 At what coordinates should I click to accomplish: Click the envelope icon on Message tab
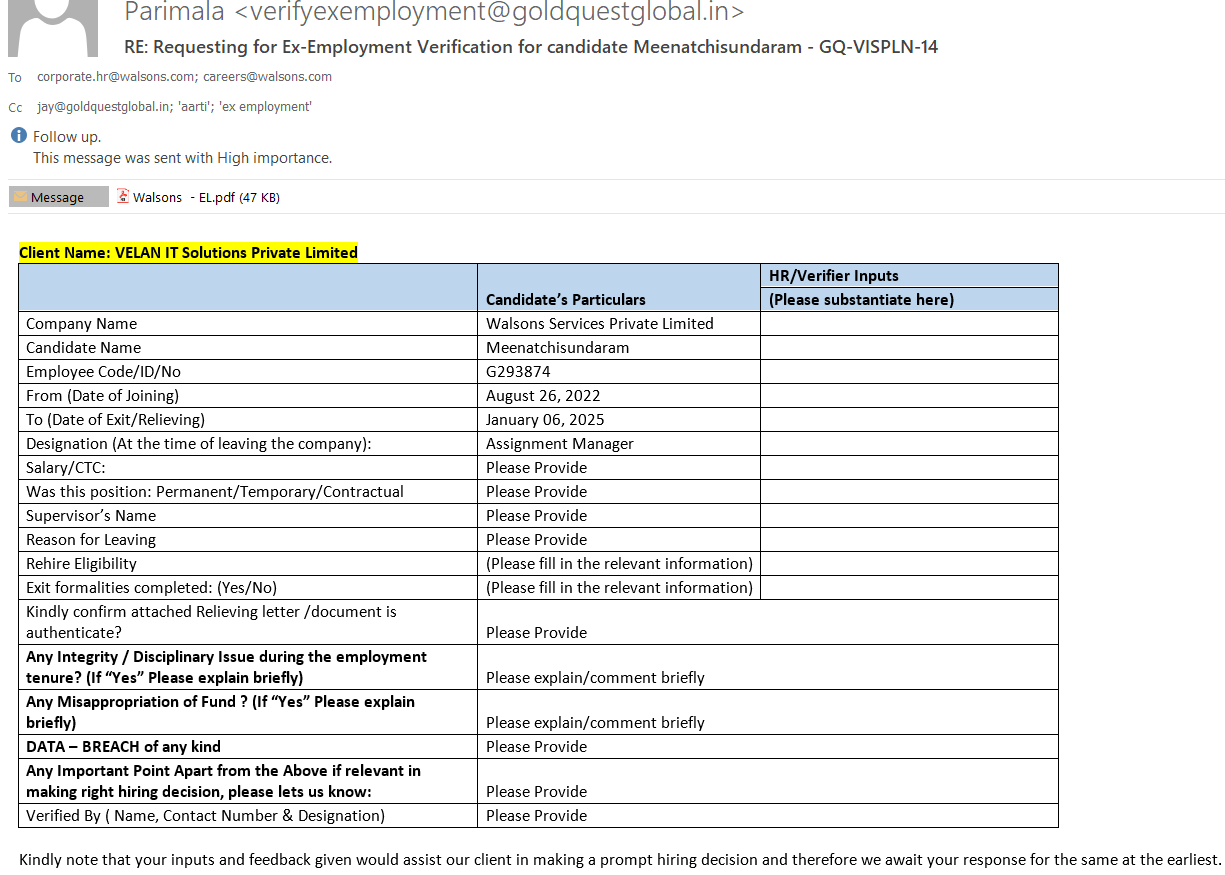click(x=20, y=197)
